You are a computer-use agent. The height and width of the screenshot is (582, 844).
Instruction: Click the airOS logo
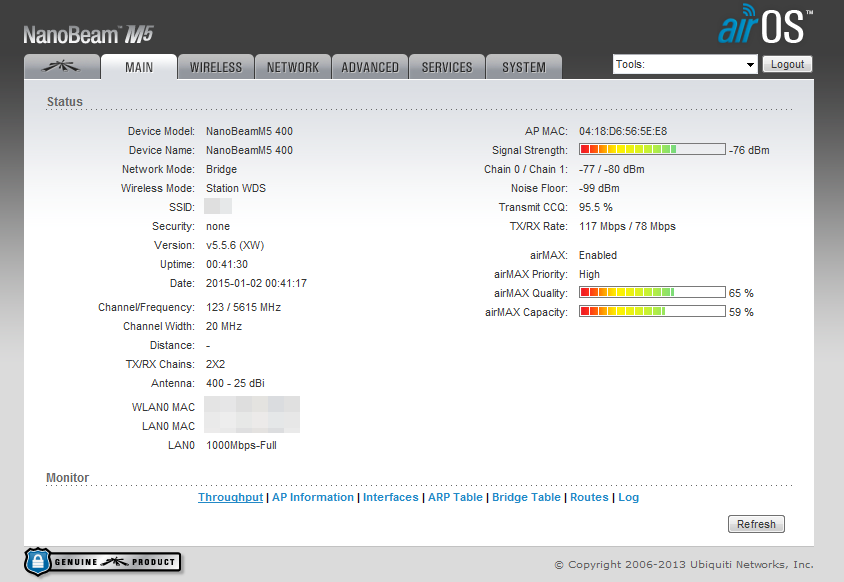pyautogui.click(x=765, y=24)
